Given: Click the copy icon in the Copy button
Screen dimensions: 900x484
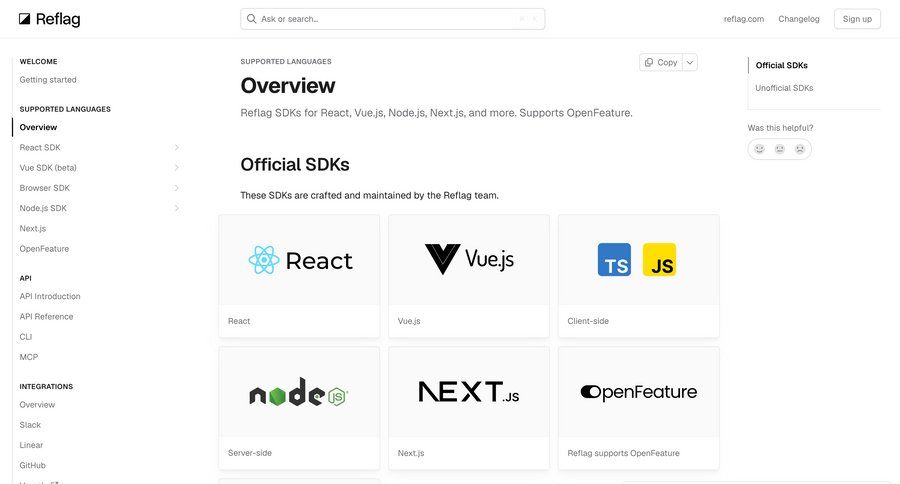Looking at the screenshot, I should click(x=649, y=62).
